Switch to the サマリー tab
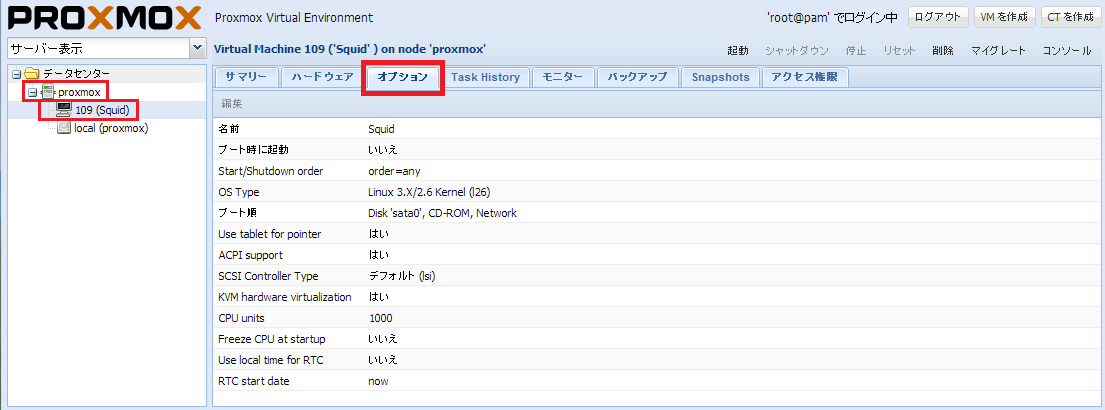 245,77
